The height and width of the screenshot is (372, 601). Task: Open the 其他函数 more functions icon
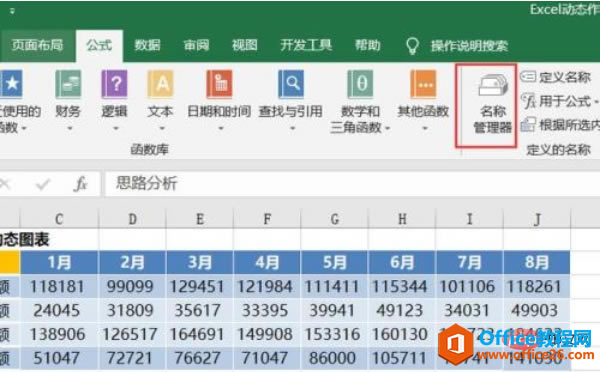tap(423, 84)
